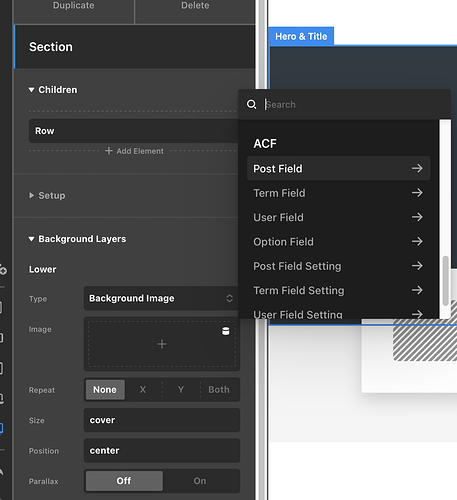Click Add Element under Row
This screenshot has width=457, height=500.
pos(134,151)
